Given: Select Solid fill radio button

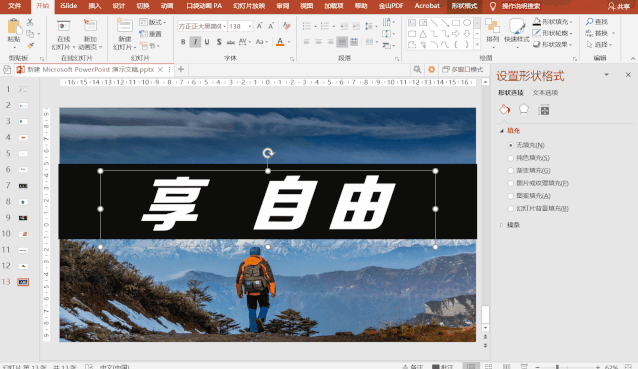Looking at the screenshot, I should (x=511, y=158).
